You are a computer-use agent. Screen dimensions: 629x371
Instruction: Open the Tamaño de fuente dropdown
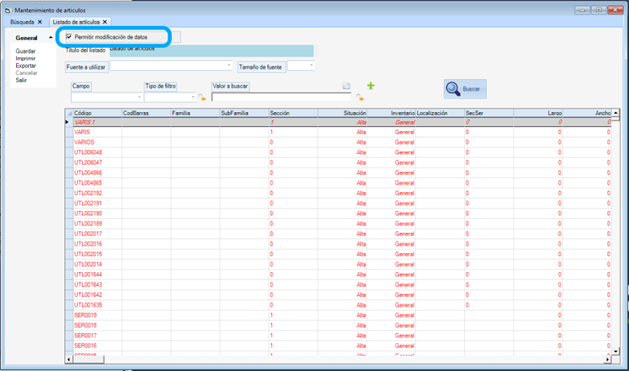(311, 65)
